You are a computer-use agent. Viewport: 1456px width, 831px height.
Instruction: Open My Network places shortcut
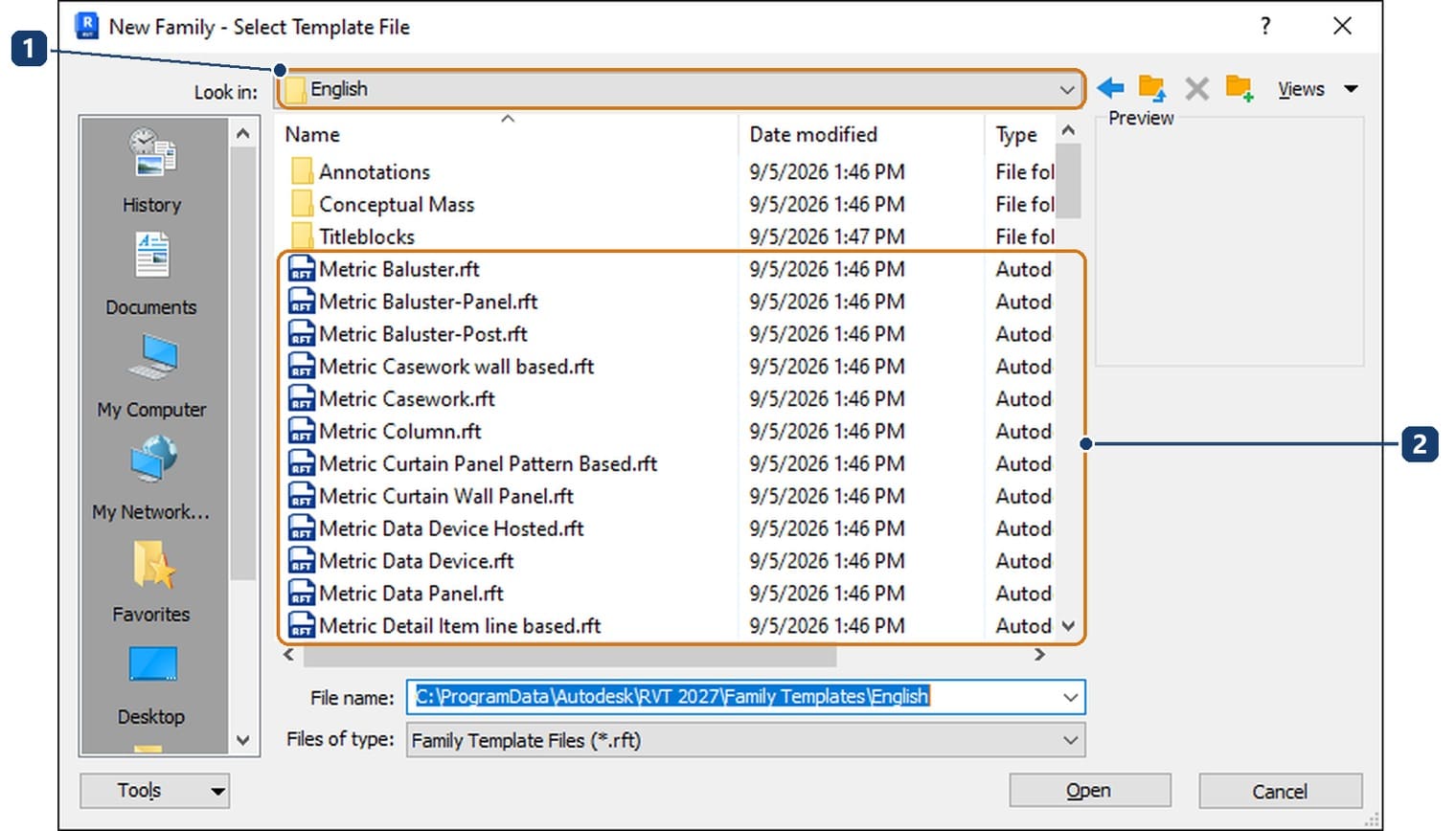coord(152,479)
